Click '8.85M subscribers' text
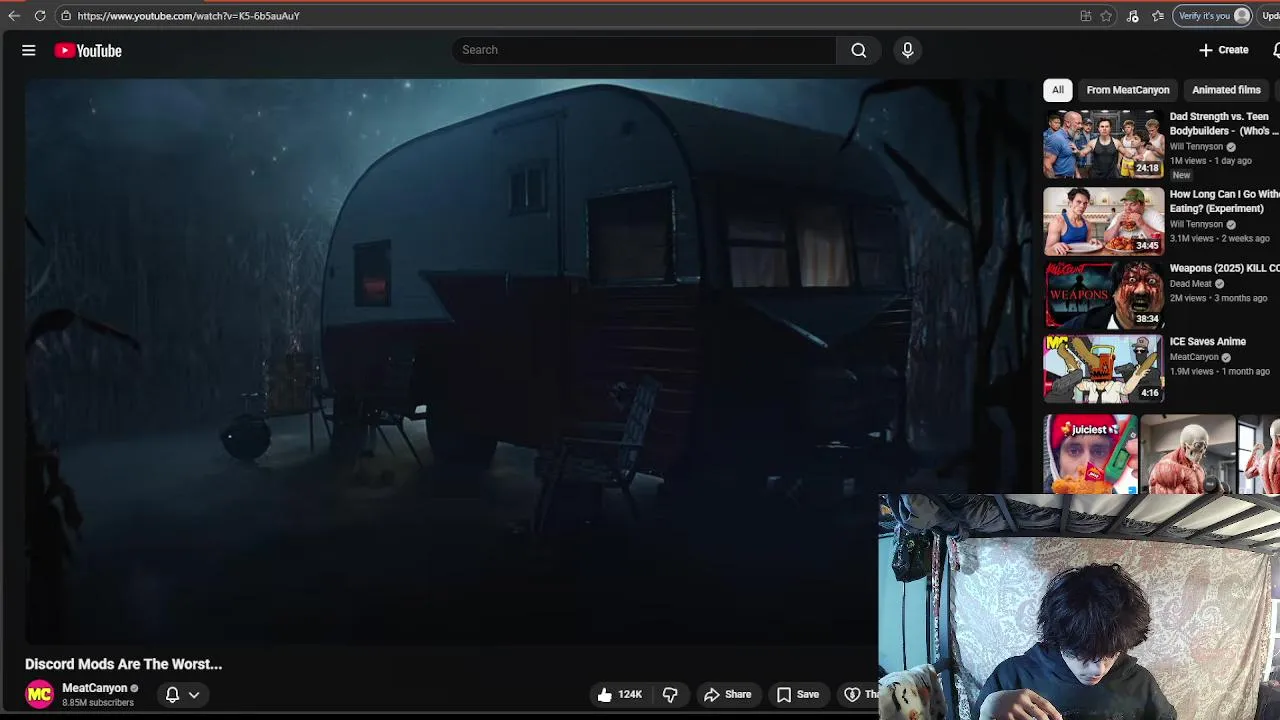The width and height of the screenshot is (1280, 720). click(98, 703)
